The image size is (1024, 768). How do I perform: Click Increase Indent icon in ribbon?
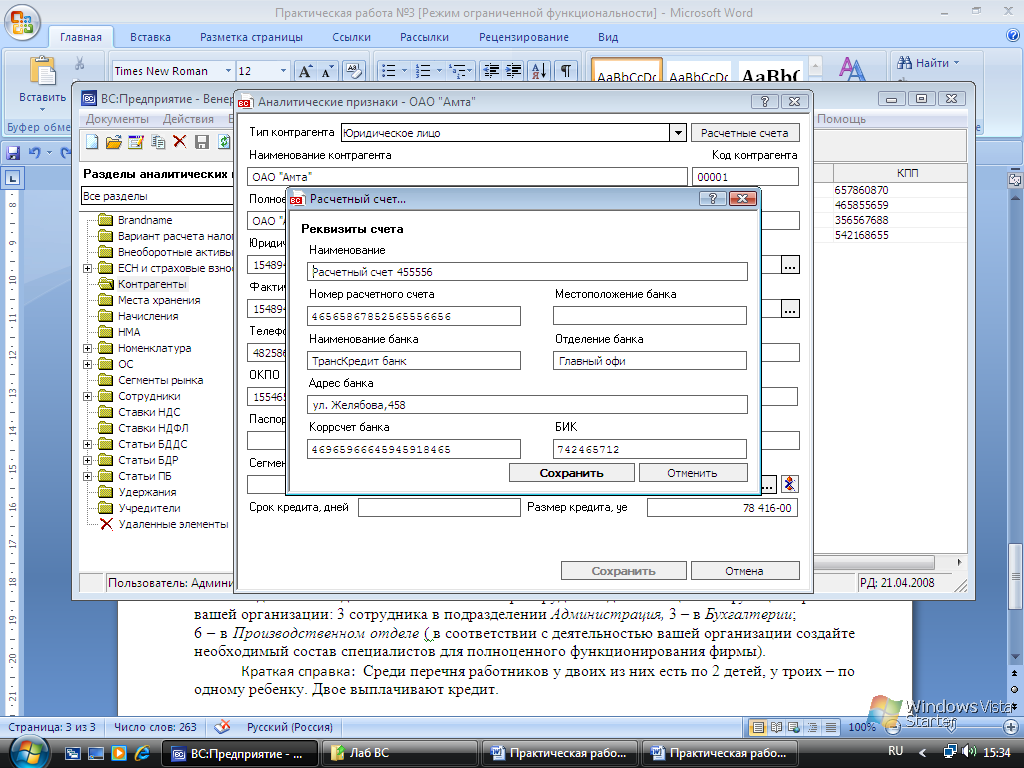click(513, 71)
